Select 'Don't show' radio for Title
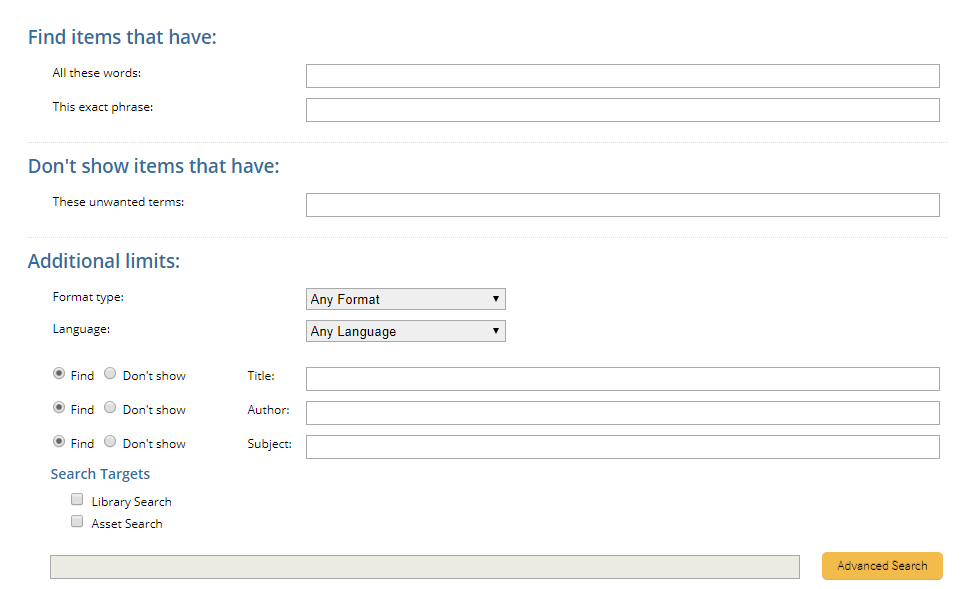 (x=110, y=374)
